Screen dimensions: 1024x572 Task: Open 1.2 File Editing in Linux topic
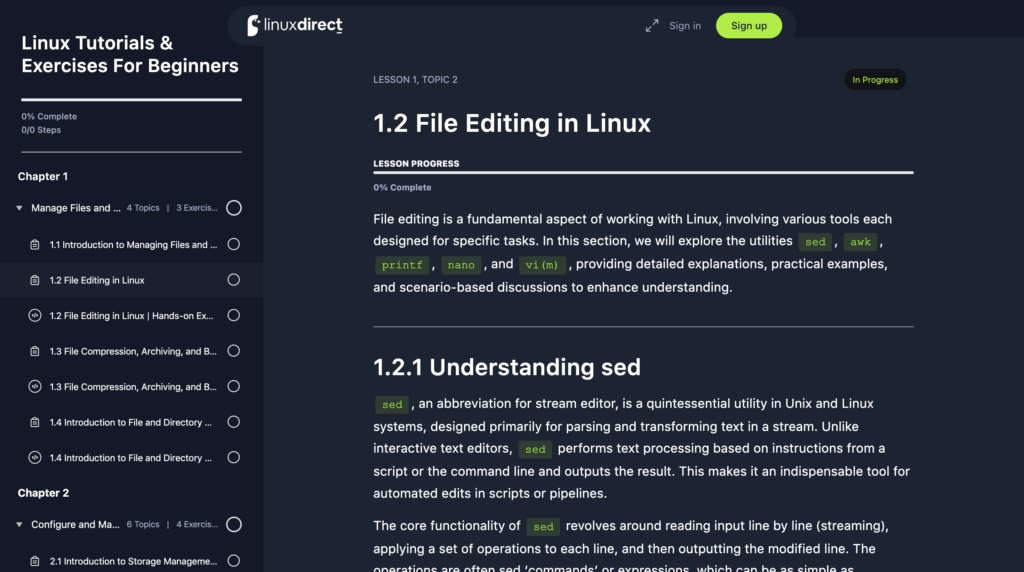pos(97,280)
